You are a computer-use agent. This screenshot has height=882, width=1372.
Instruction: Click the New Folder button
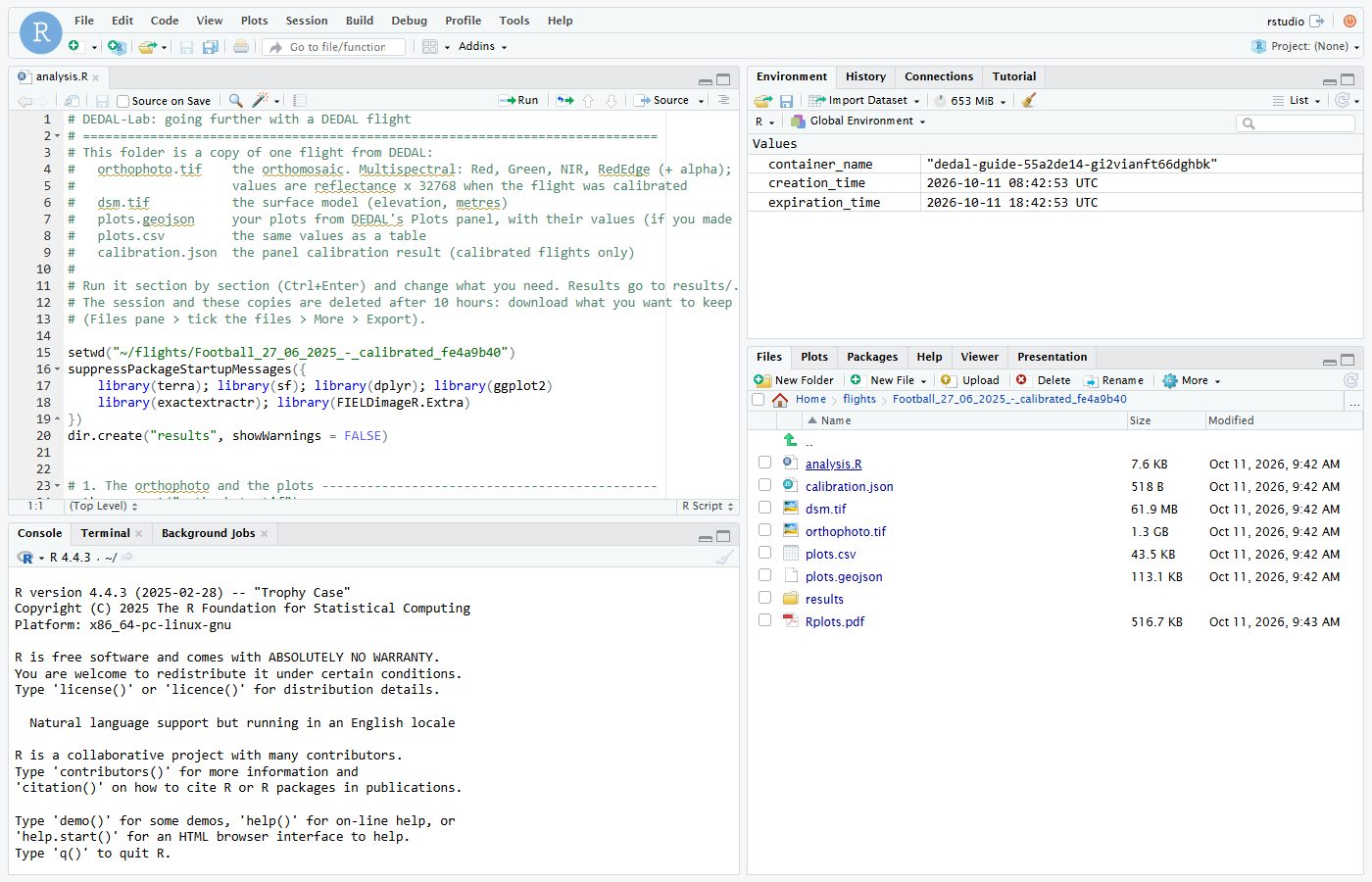coord(794,380)
